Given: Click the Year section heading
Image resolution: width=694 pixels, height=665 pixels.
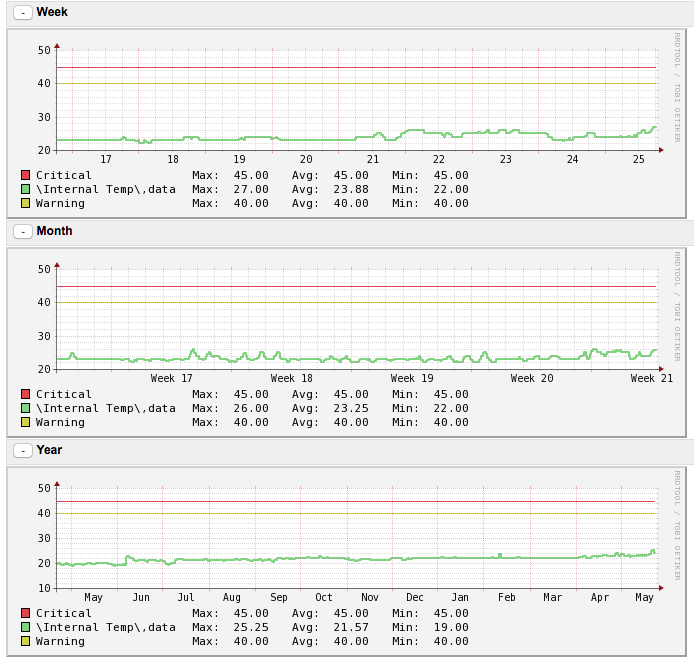Looking at the screenshot, I should tap(50, 450).
